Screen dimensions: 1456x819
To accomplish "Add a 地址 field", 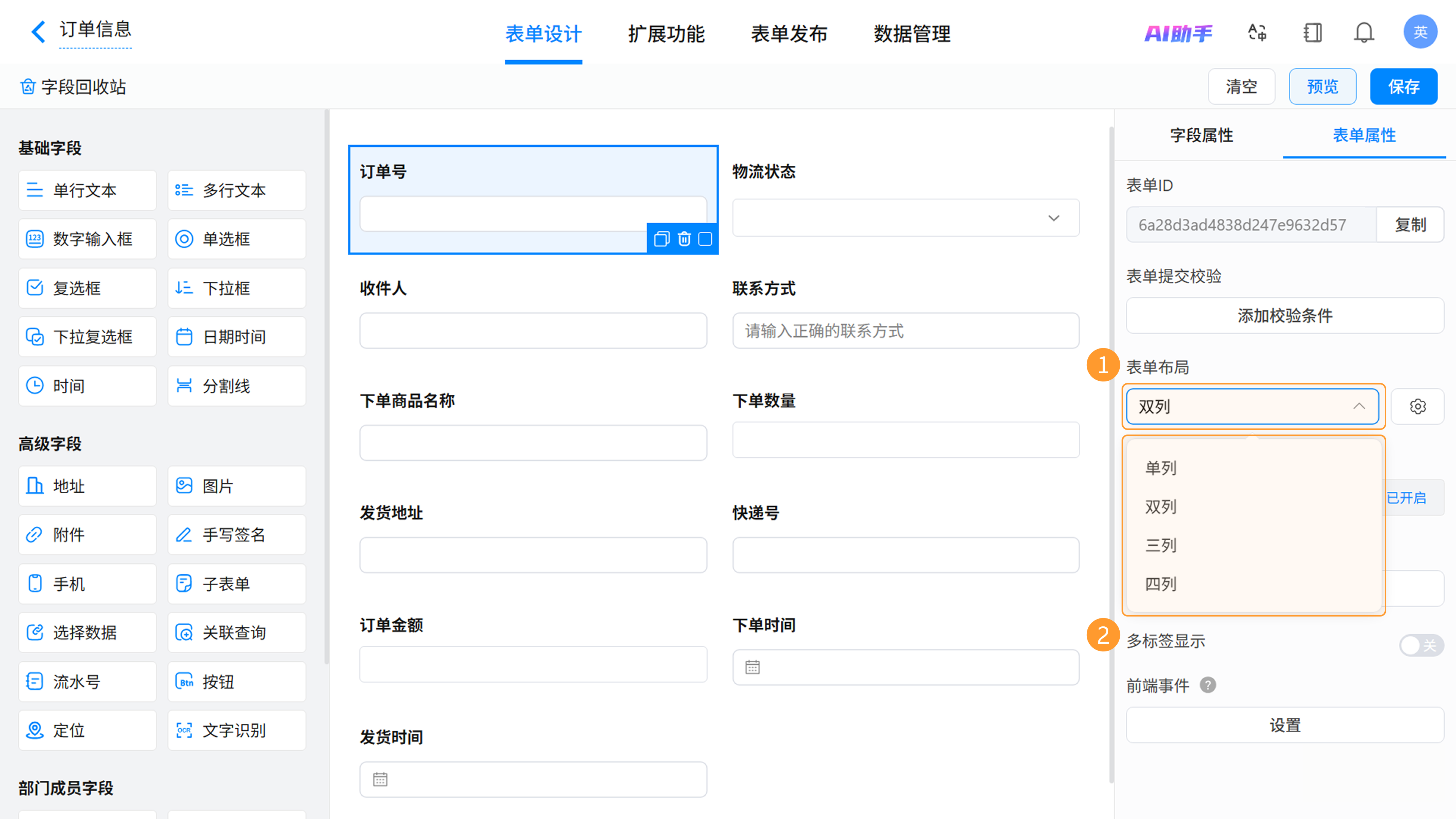I will tap(88, 486).
